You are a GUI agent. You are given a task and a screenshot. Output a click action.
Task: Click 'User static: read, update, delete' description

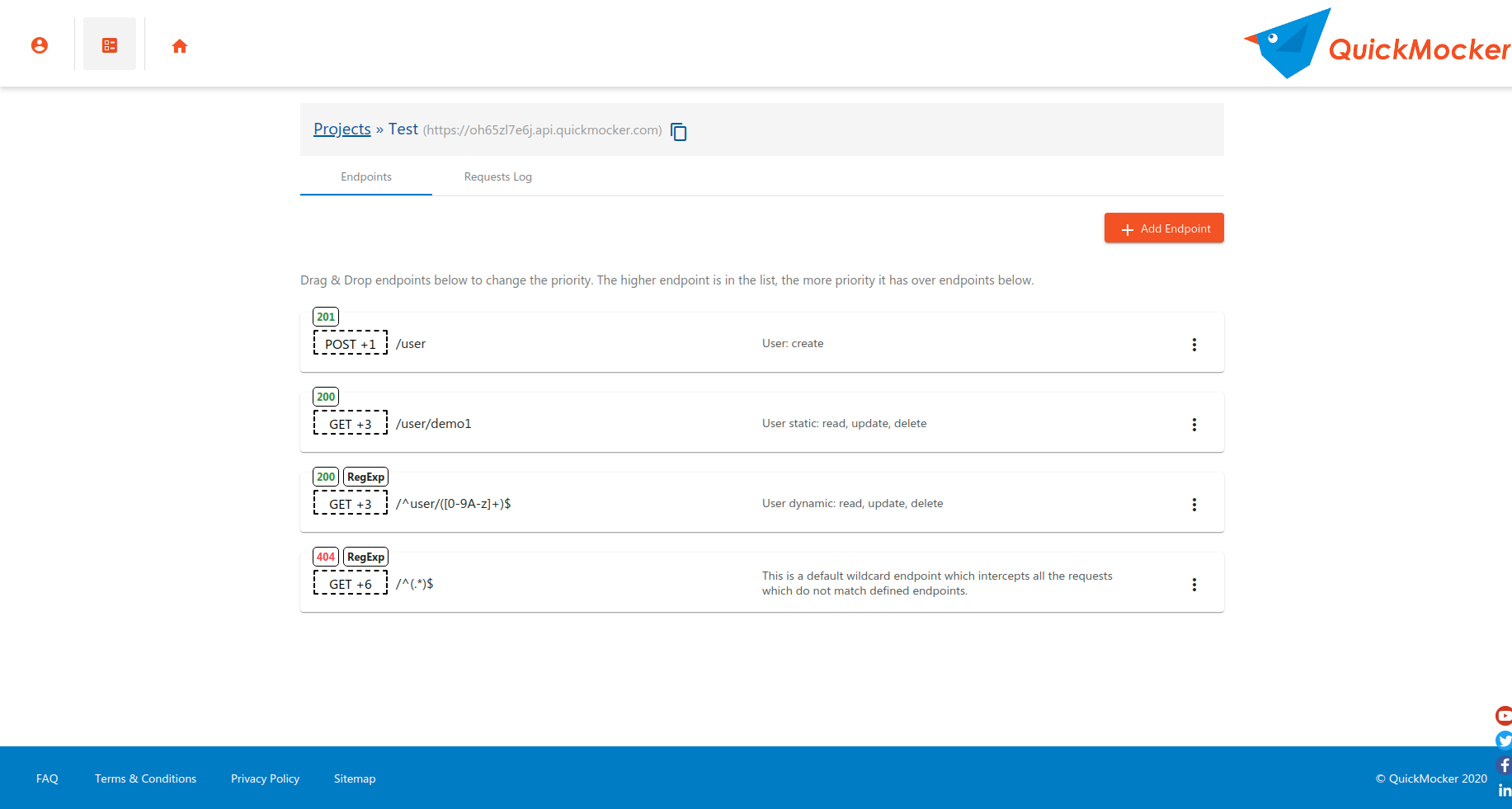845,423
